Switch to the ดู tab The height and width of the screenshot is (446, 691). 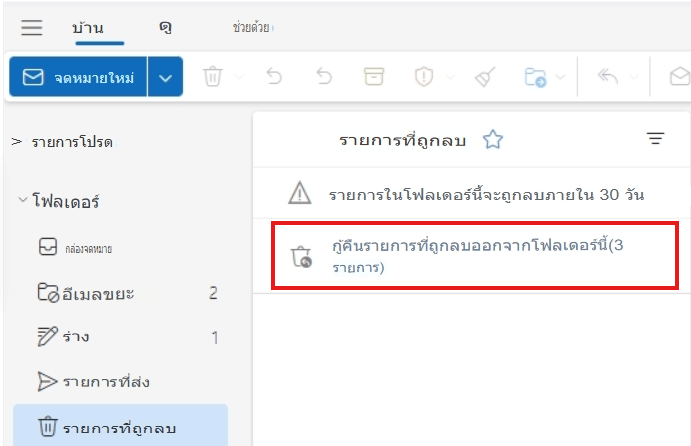click(x=165, y=28)
